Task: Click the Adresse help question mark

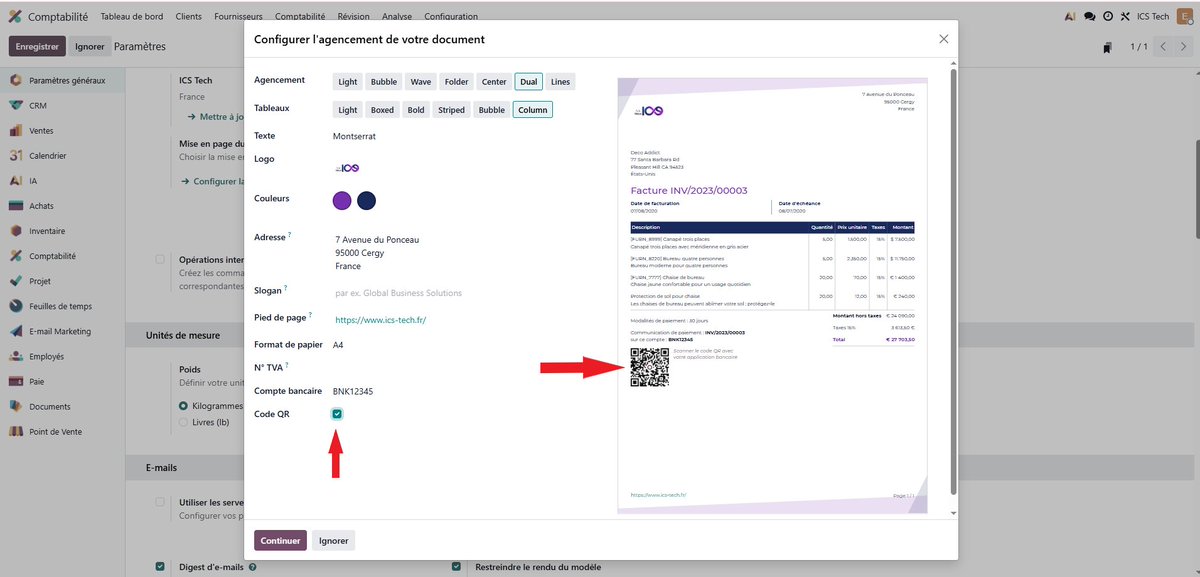Action: (290, 235)
